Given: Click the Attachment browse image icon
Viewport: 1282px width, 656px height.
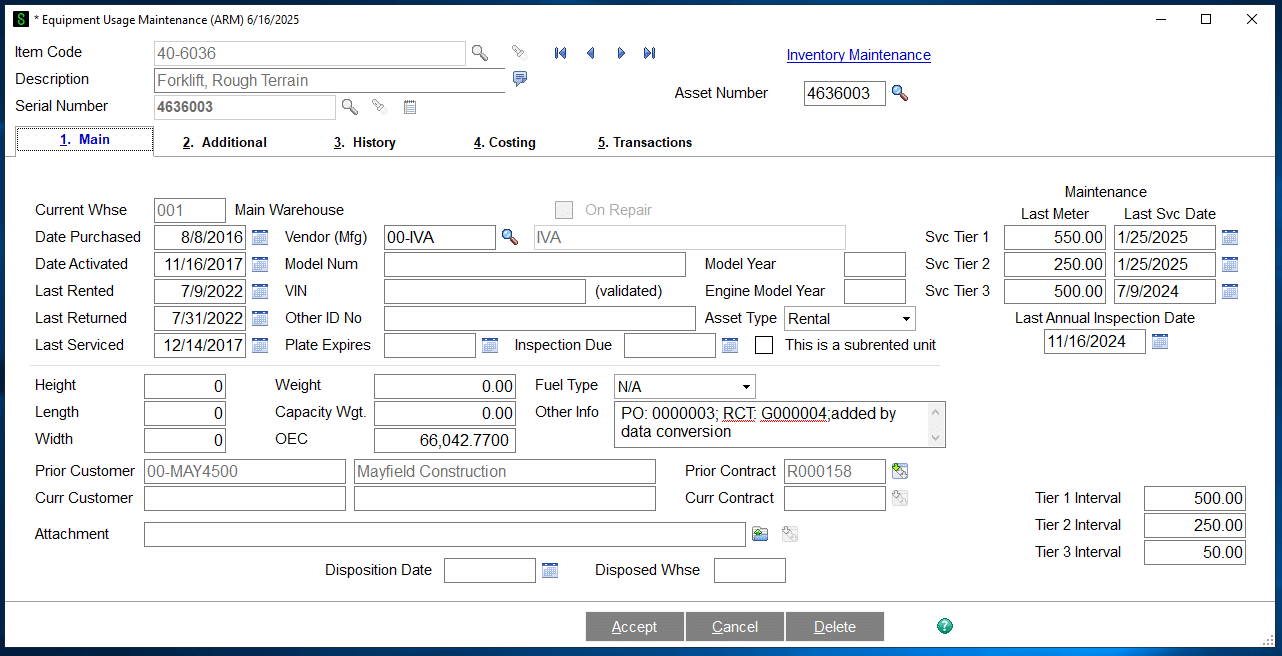Looking at the screenshot, I should tap(760, 534).
